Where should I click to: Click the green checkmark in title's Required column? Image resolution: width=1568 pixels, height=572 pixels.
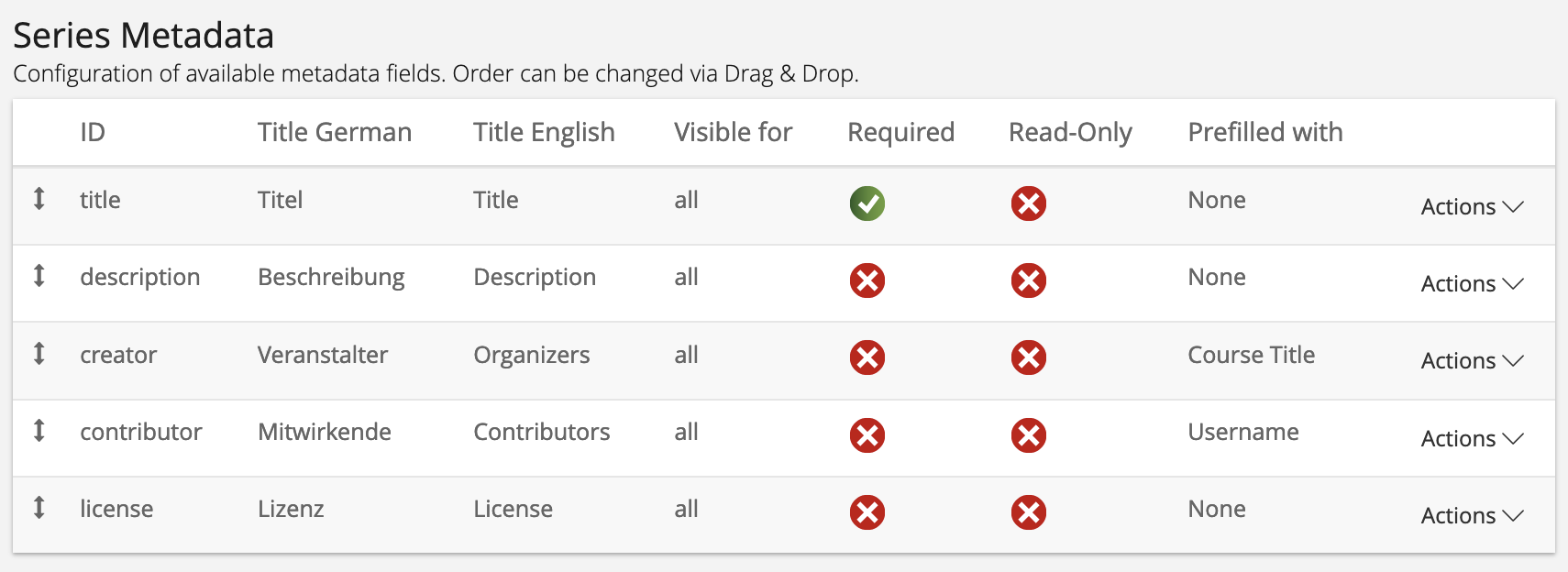pyautogui.click(x=867, y=203)
